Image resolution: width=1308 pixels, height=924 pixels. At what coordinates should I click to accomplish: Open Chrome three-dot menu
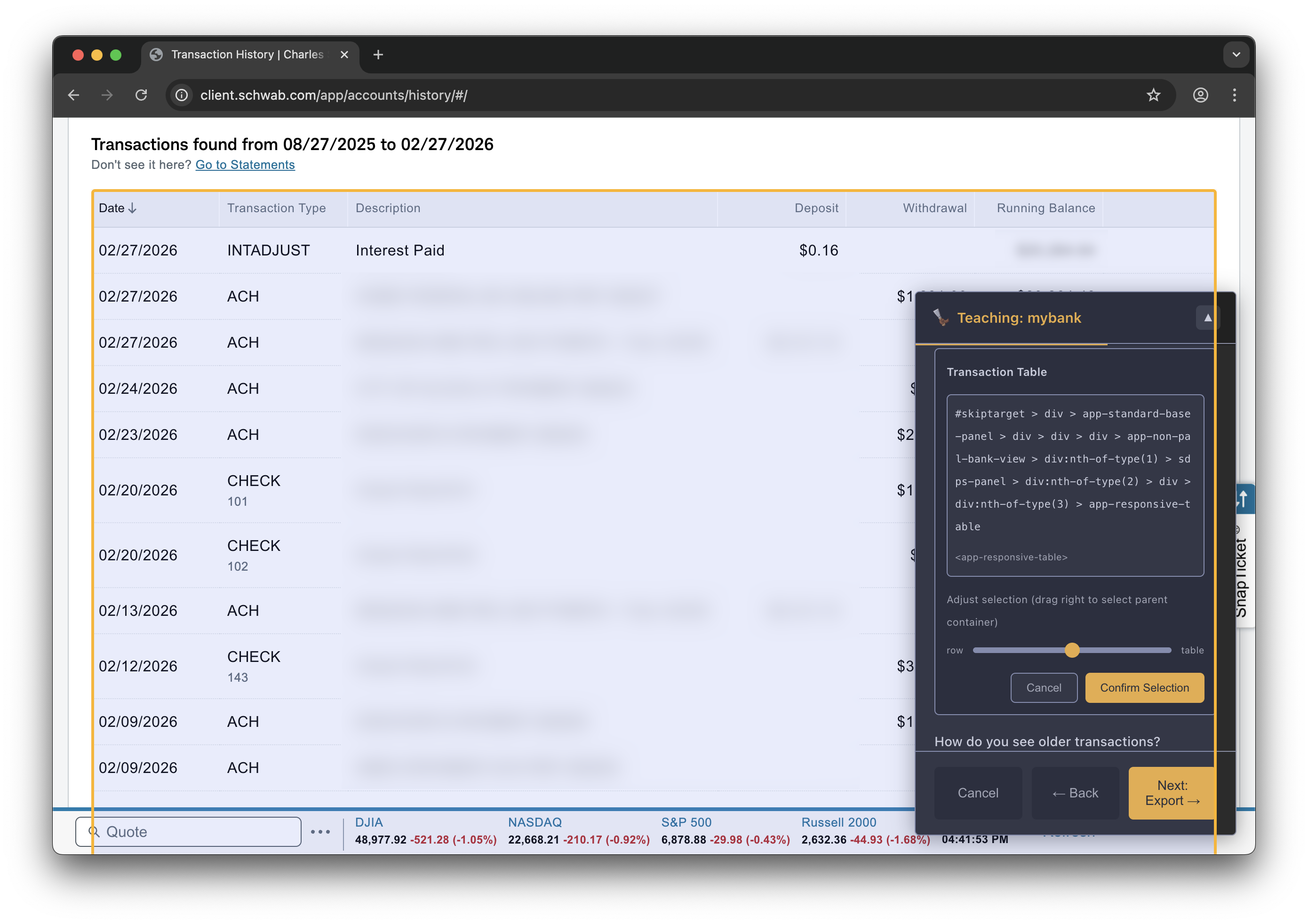click(1234, 95)
